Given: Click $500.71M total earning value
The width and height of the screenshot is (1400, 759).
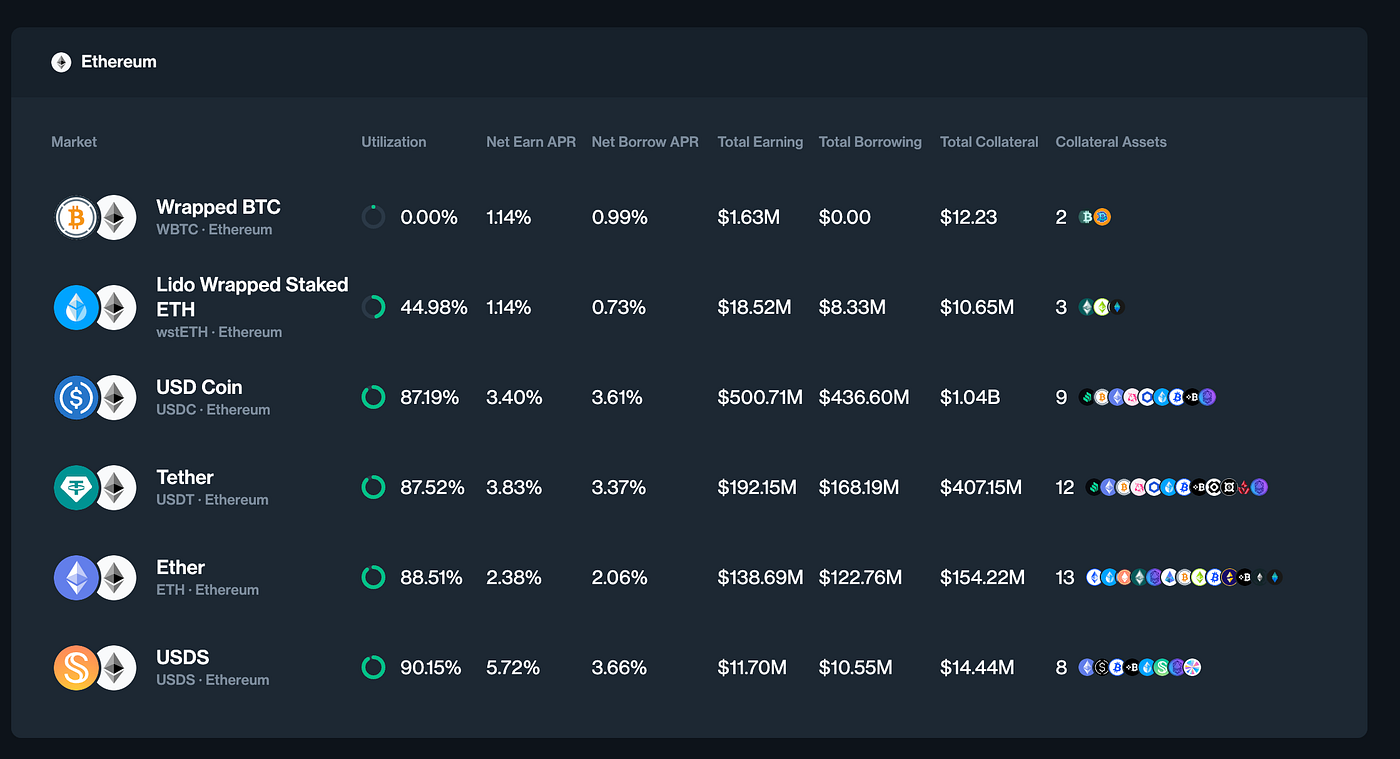Looking at the screenshot, I should coord(760,397).
